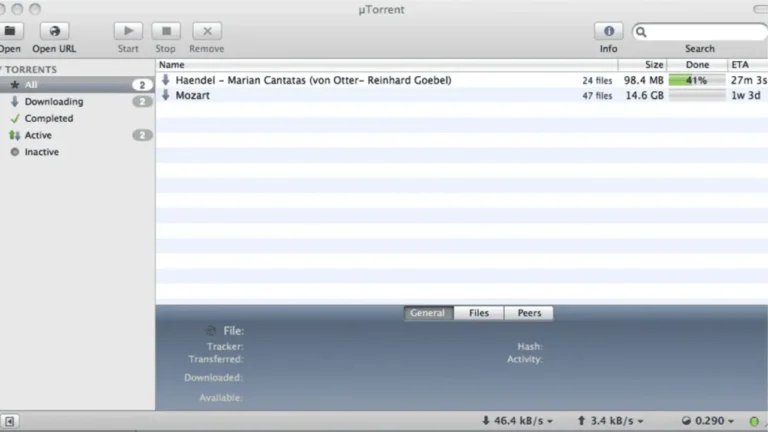Click the 41% progress bar of Haendel
The width and height of the screenshot is (768, 432).
(x=696, y=80)
